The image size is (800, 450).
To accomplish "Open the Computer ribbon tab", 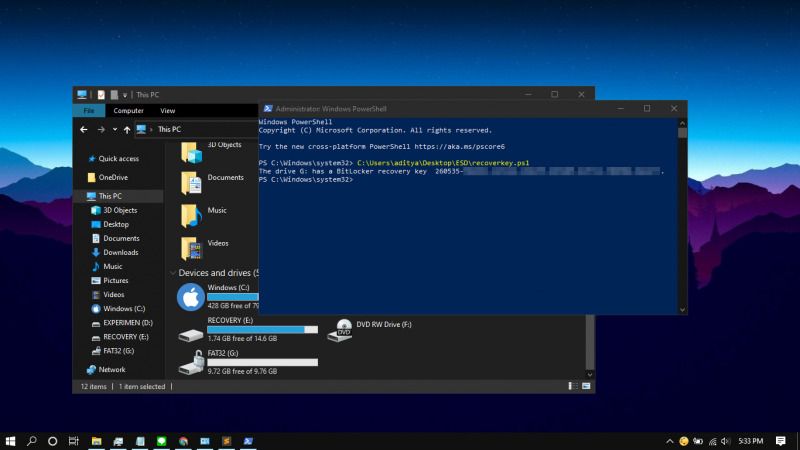I will coord(129,111).
